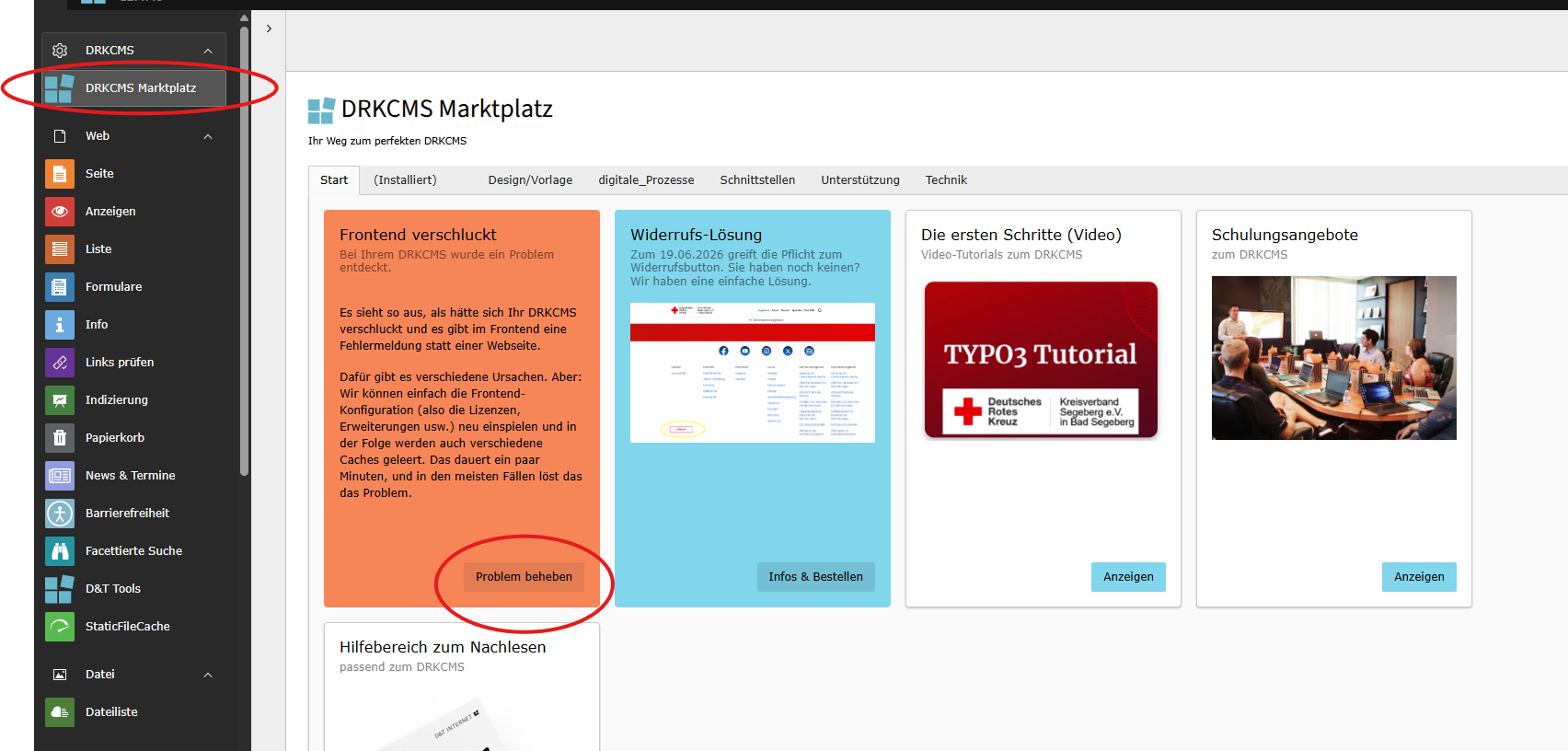Switch to the Technik tab

tap(946, 180)
